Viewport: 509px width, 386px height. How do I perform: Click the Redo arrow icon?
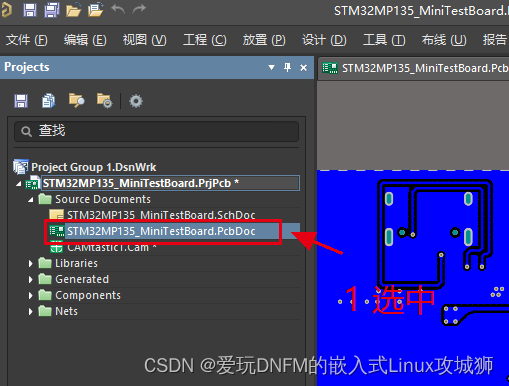click(x=139, y=9)
